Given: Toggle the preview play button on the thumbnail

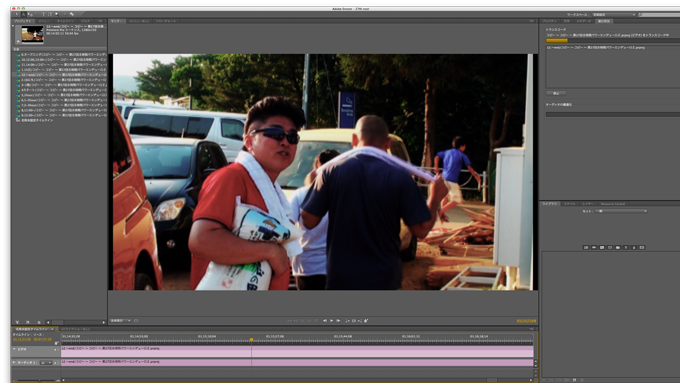Looking at the screenshot, I should click(x=18, y=41).
